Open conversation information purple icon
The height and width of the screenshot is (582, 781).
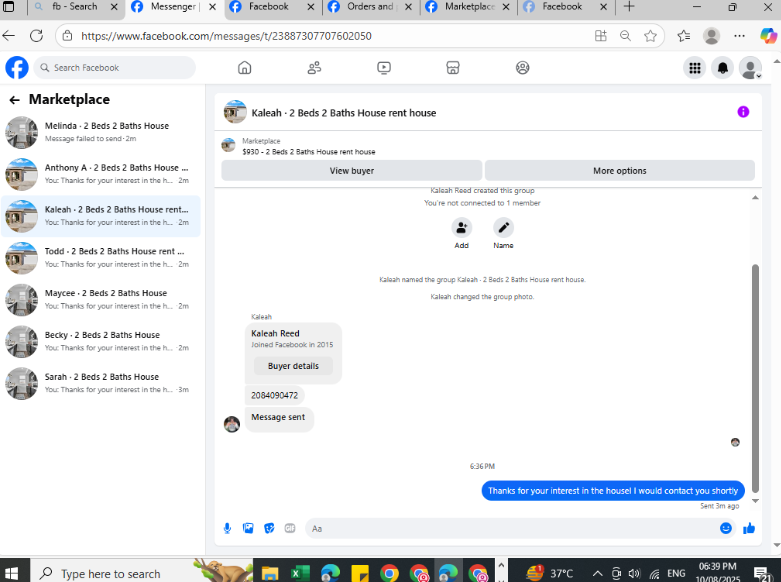743,112
